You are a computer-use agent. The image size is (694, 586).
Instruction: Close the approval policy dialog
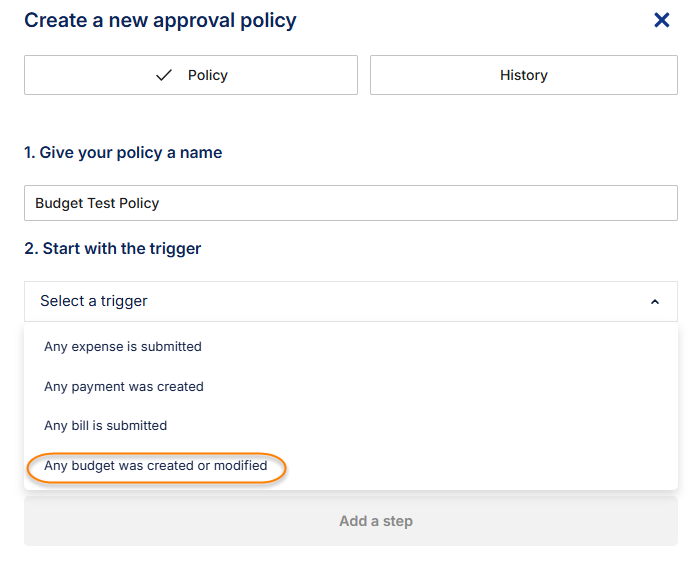(661, 20)
